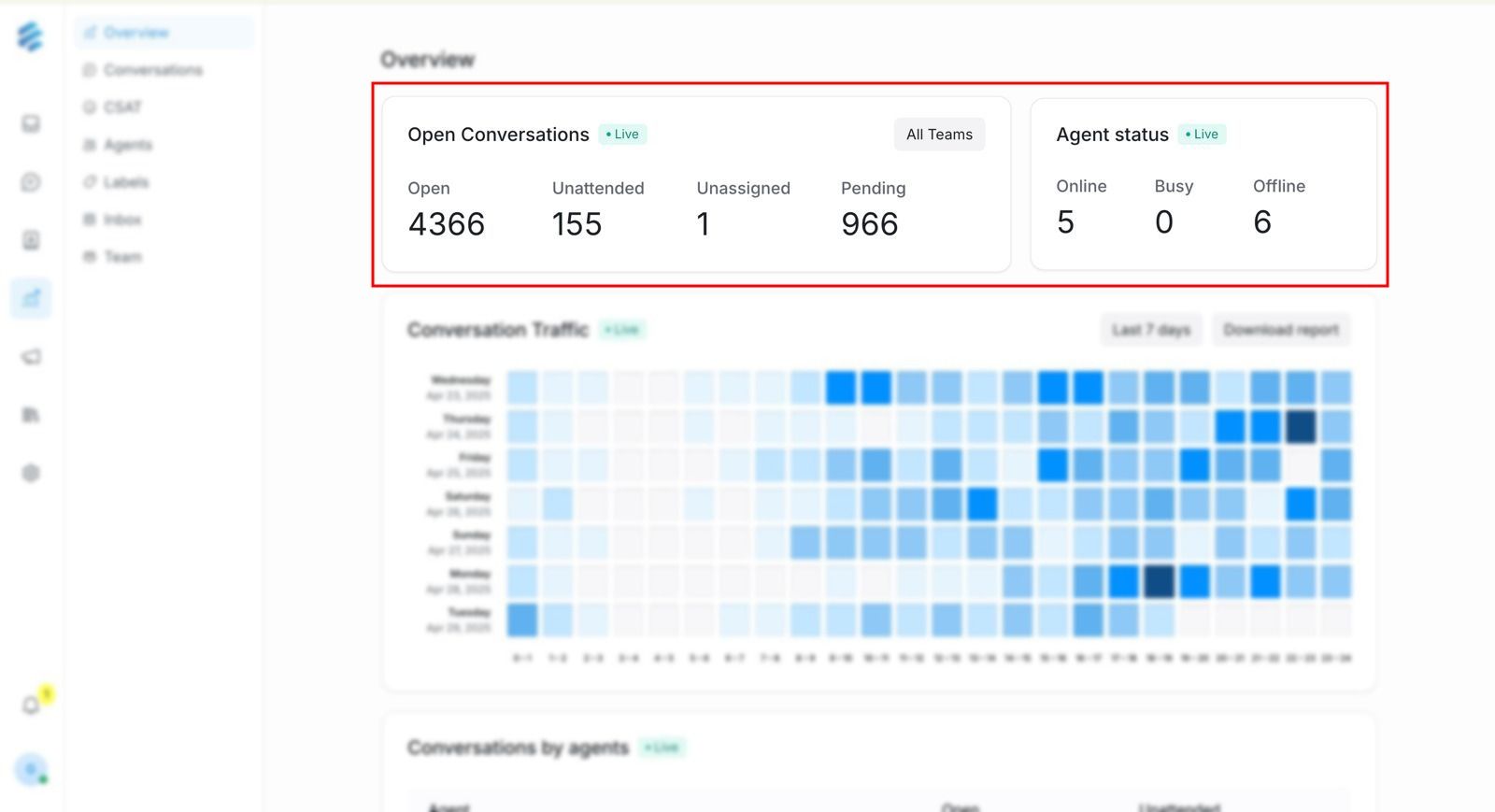Click the Unassigned count 1
Image resolution: width=1495 pixels, height=812 pixels.
703,224
